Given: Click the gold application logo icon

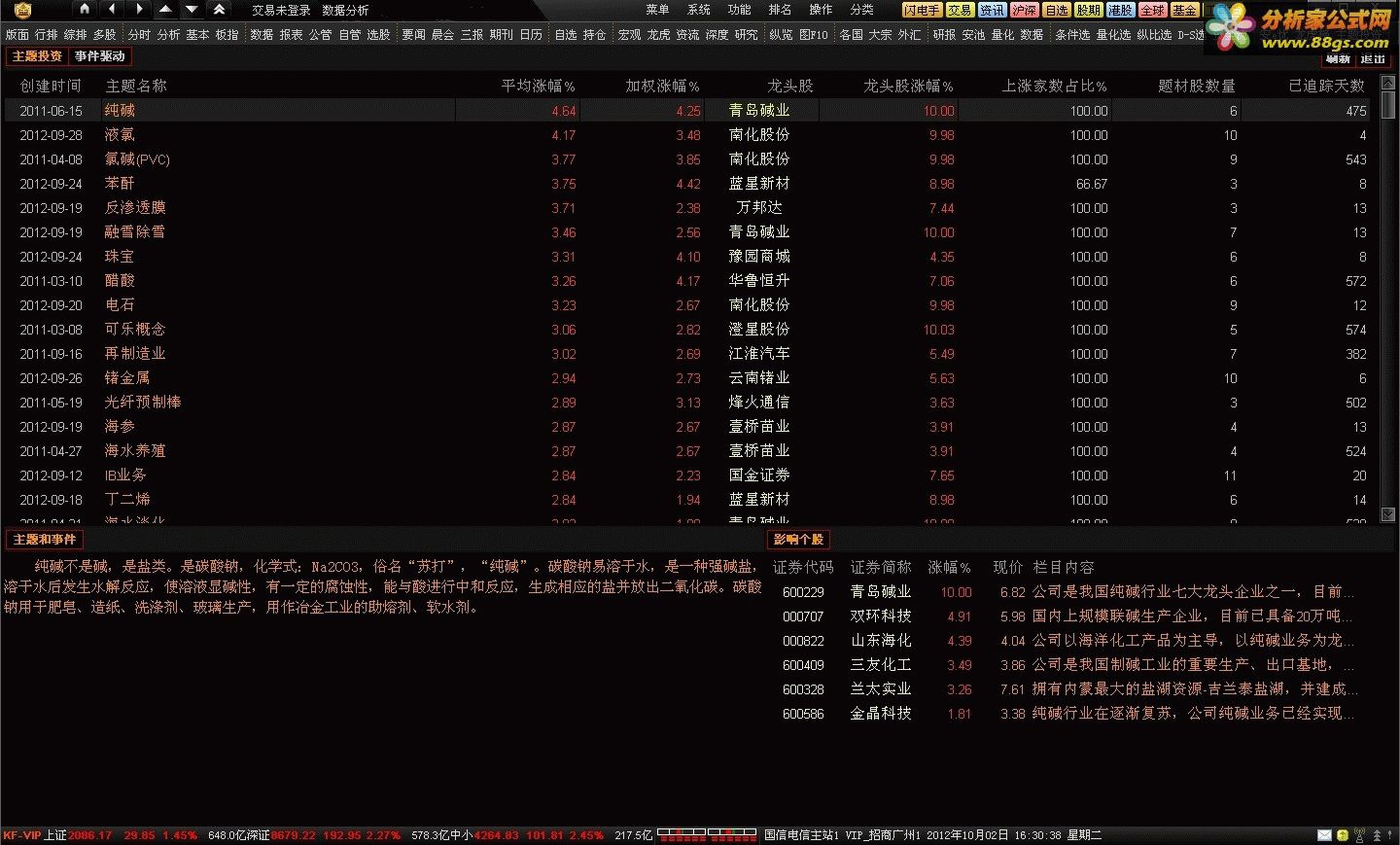Looking at the screenshot, I should [22, 10].
